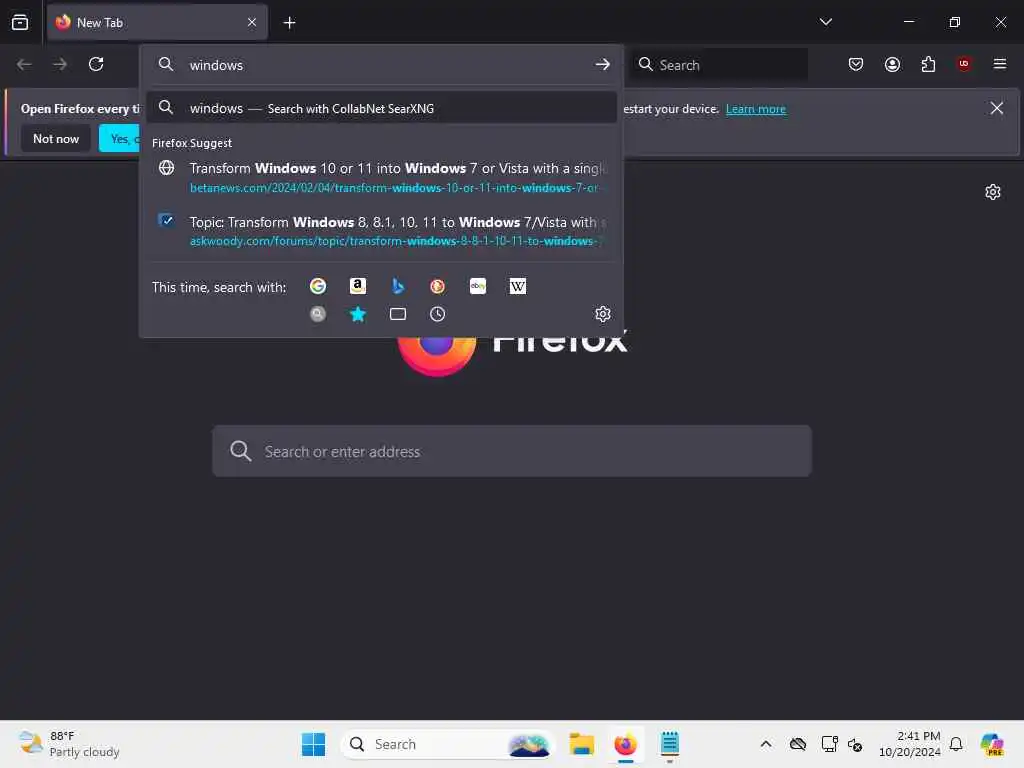The image size is (1024, 768).
Task: Open search settings gear in dropdown
Action: [603, 314]
